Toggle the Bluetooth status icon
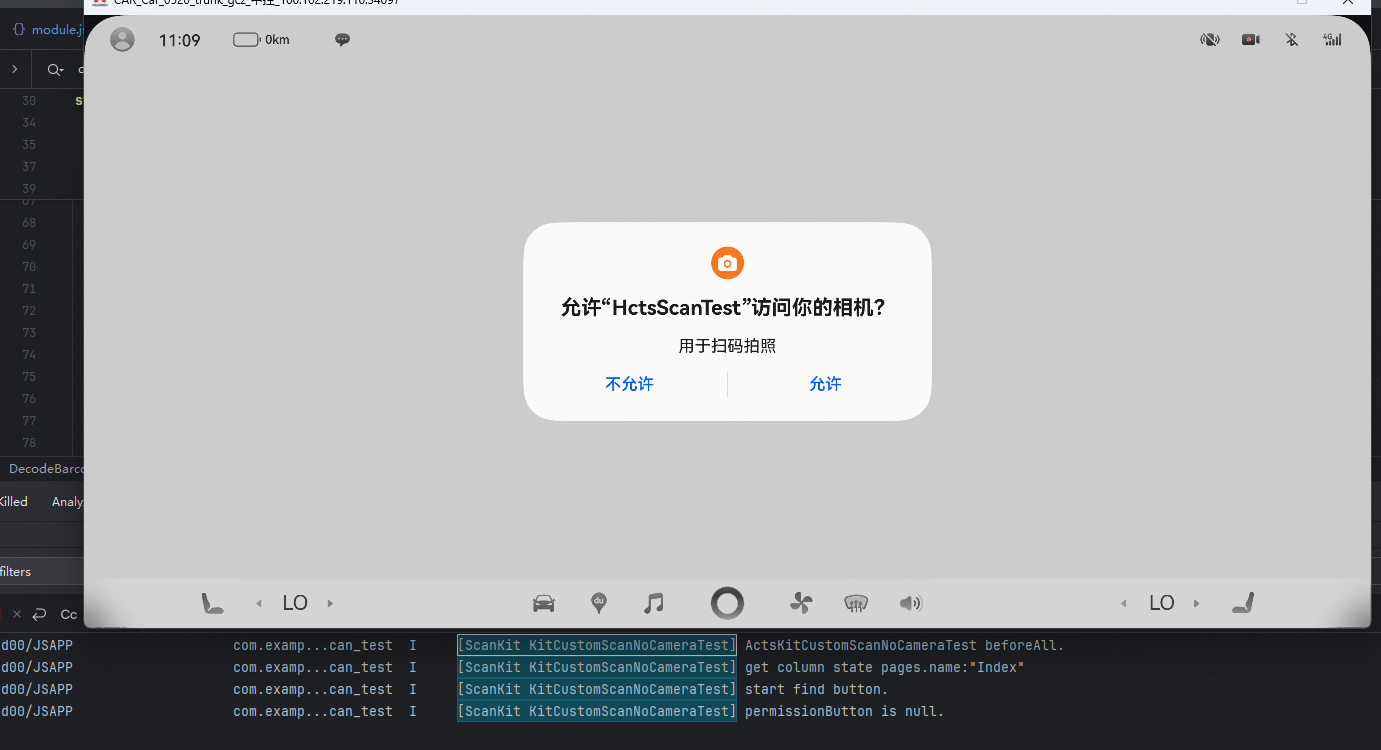The image size is (1381, 750). [x=1291, y=40]
